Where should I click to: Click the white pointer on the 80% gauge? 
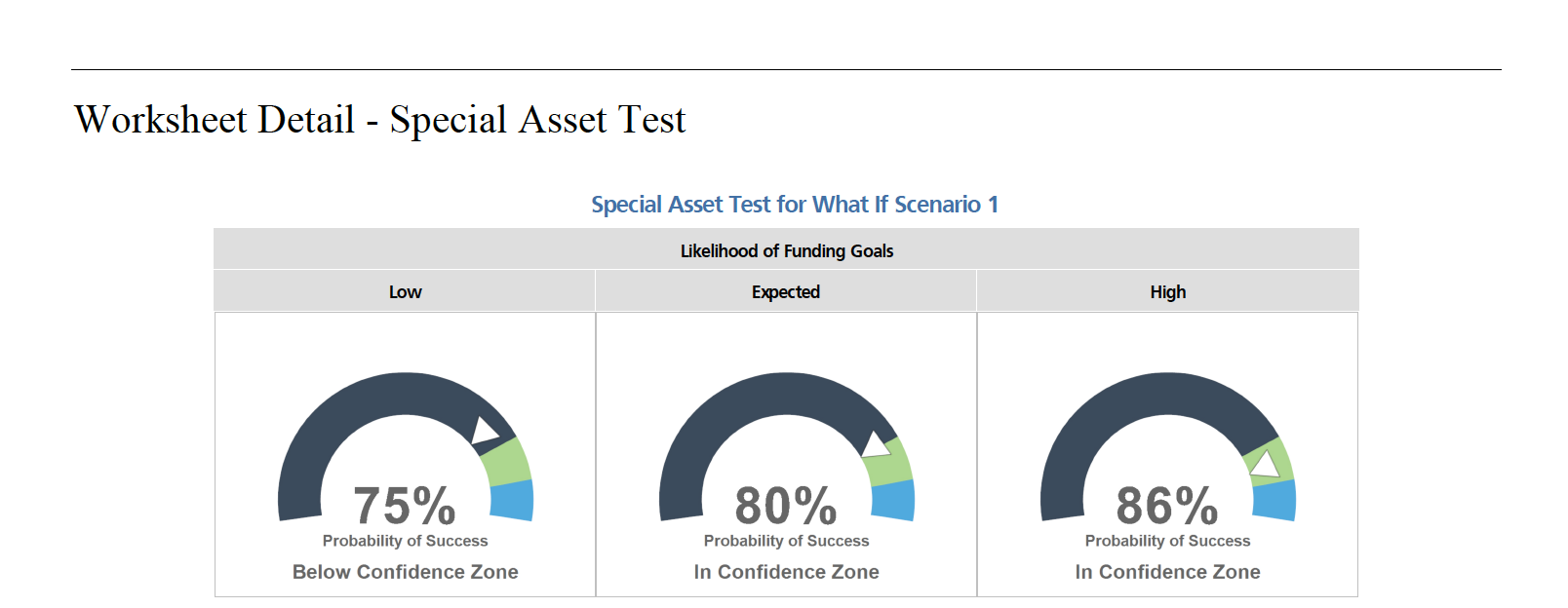pyautogui.click(x=877, y=446)
